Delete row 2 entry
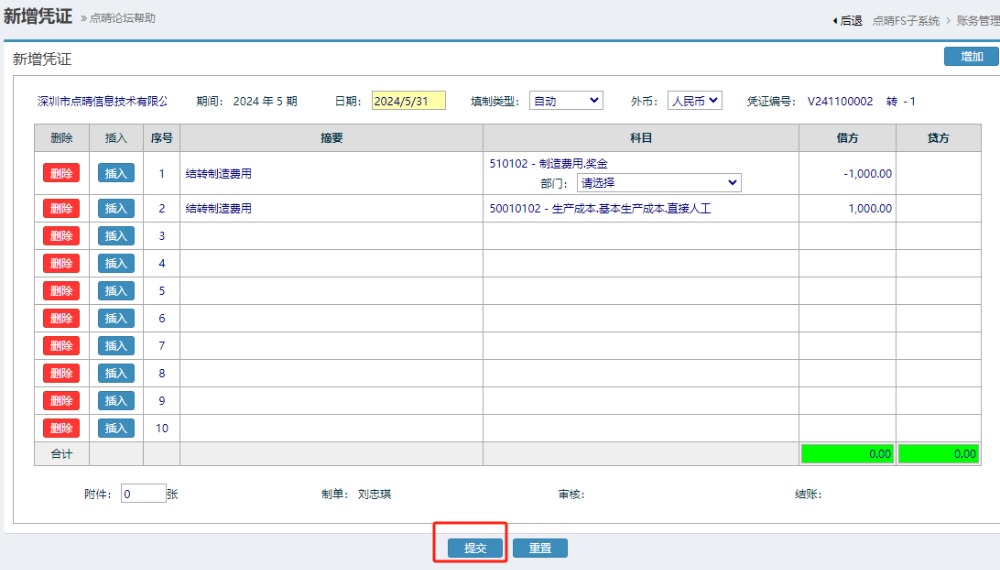The width and height of the screenshot is (1000, 570). pos(61,208)
